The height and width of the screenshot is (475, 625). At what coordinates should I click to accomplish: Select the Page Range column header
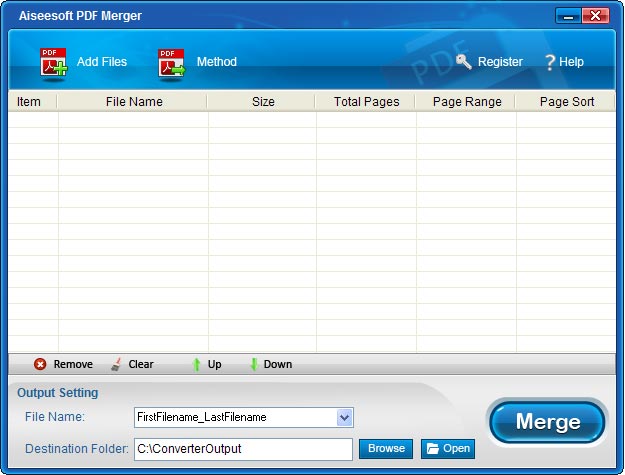(467, 102)
